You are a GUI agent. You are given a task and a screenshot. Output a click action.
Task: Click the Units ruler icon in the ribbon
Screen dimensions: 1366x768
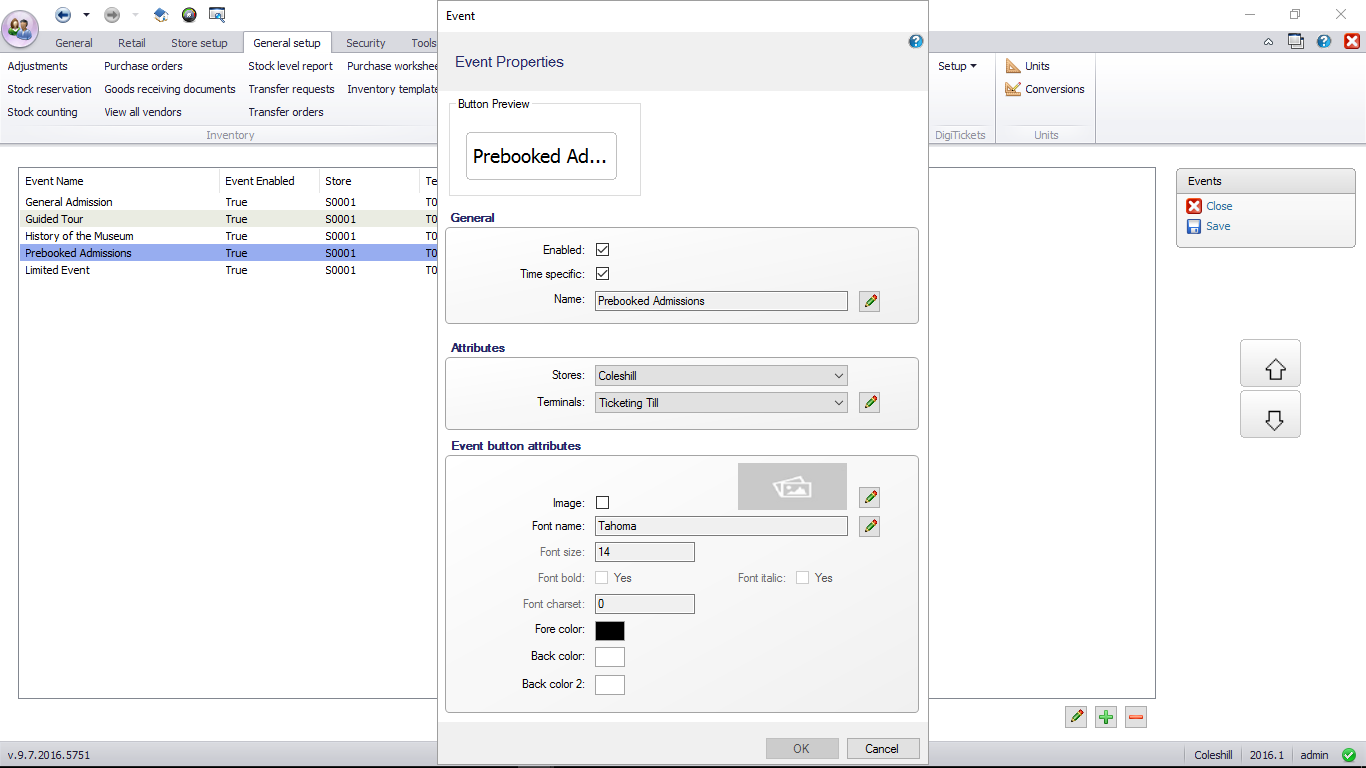[x=1014, y=66]
